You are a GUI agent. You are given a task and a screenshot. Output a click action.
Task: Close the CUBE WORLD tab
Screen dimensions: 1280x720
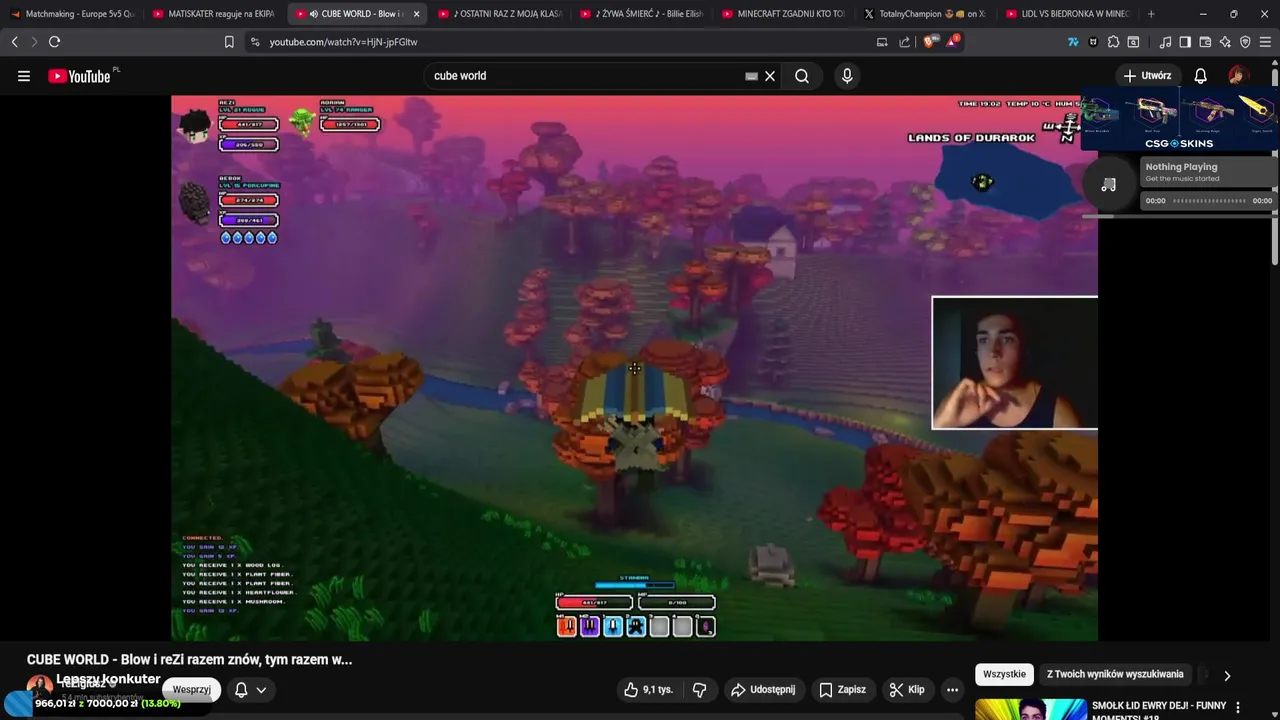tap(416, 14)
